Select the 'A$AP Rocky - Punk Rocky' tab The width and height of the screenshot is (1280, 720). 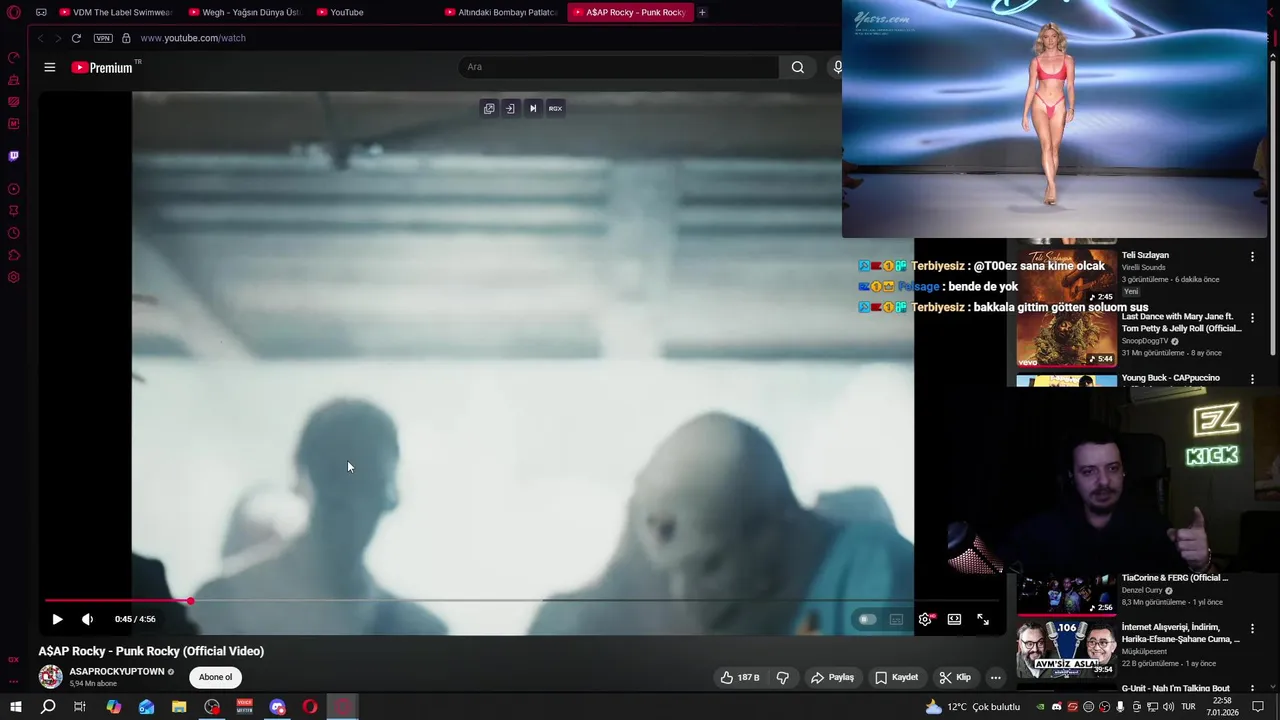coord(630,12)
